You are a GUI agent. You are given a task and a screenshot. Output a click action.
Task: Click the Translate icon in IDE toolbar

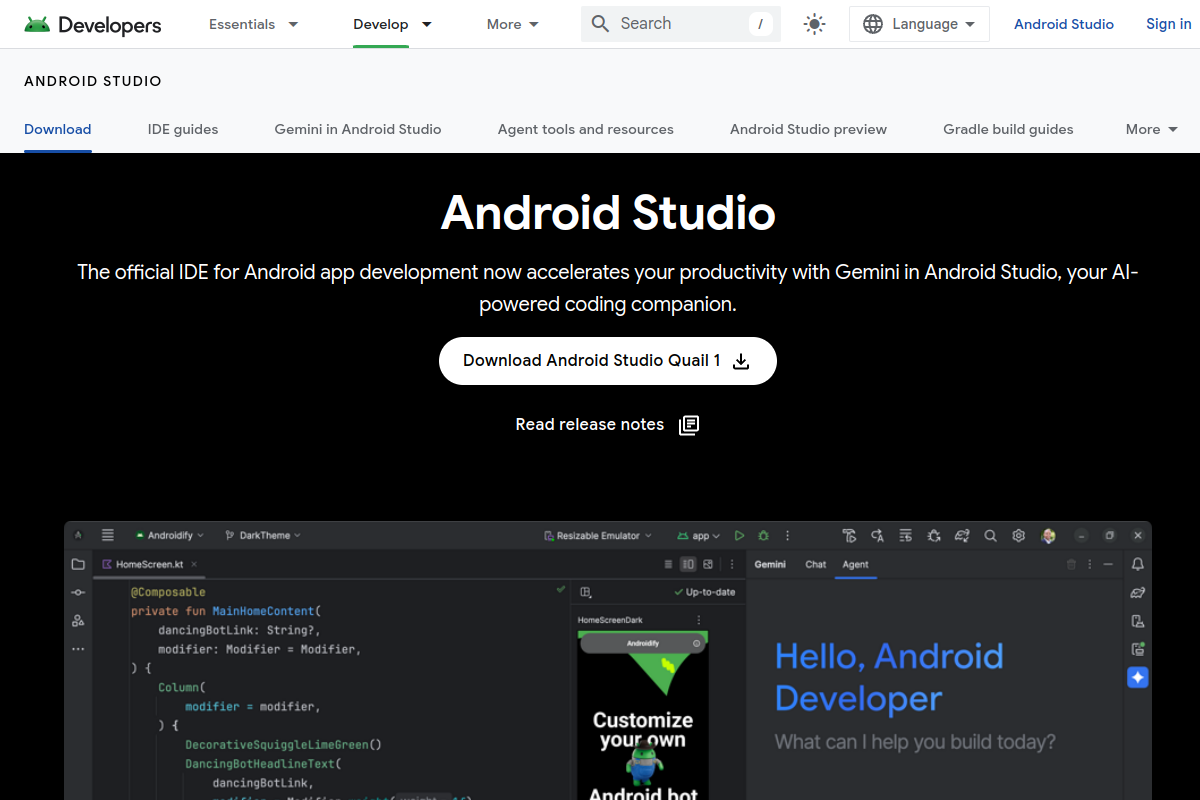tap(877, 536)
